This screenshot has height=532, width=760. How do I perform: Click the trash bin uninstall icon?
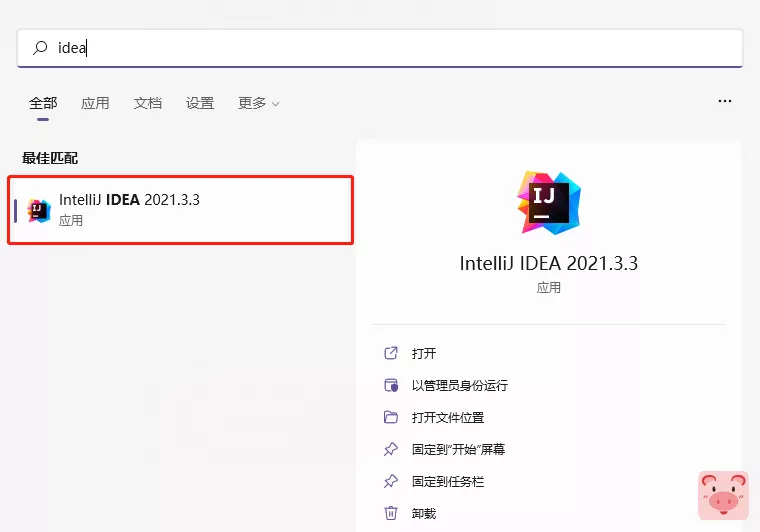click(391, 513)
